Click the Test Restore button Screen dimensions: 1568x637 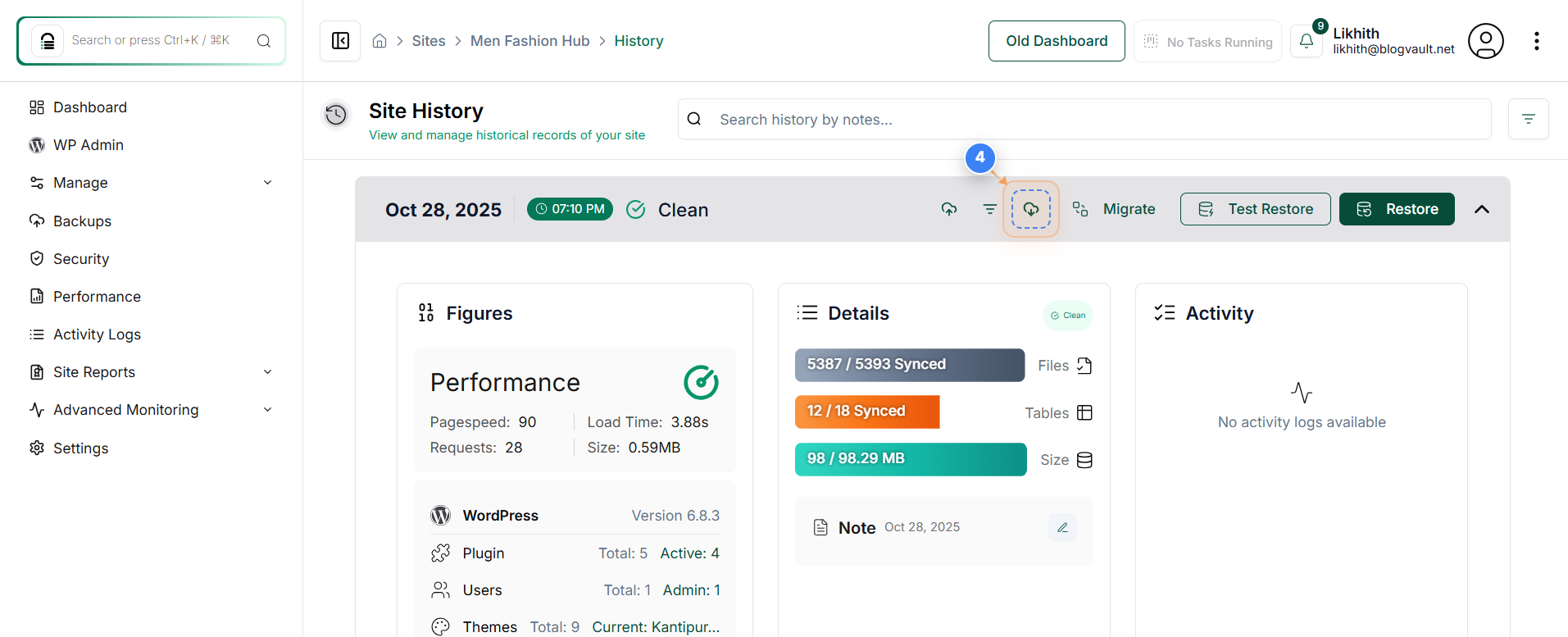[x=1255, y=209]
